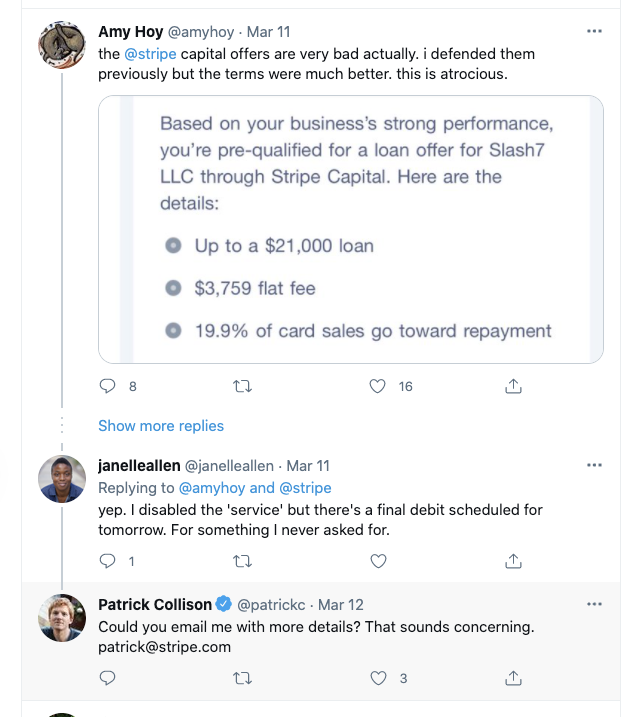Screen dimensions: 639x717
Task: Share Patrick Collison's tweet
Action: point(513,678)
